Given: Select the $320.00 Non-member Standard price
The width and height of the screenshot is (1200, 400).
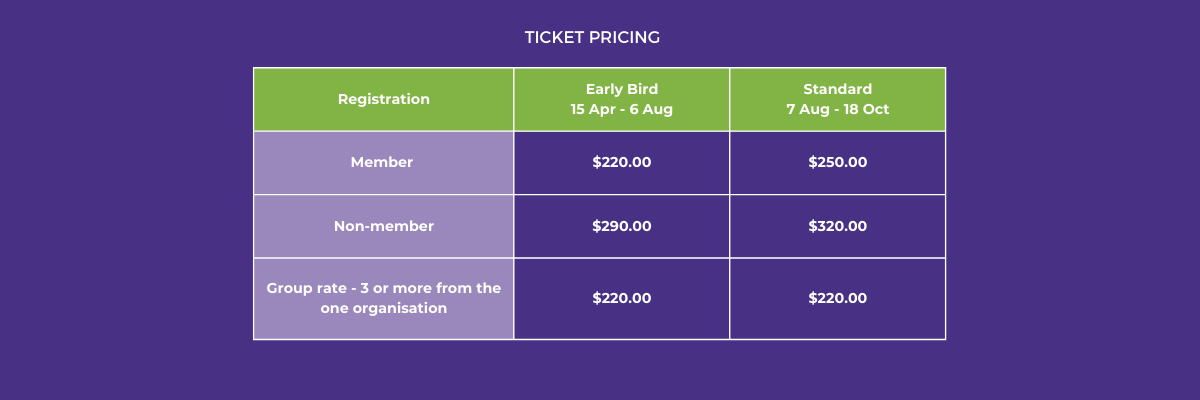Looking at the screenshot, I should coord(838,226).
